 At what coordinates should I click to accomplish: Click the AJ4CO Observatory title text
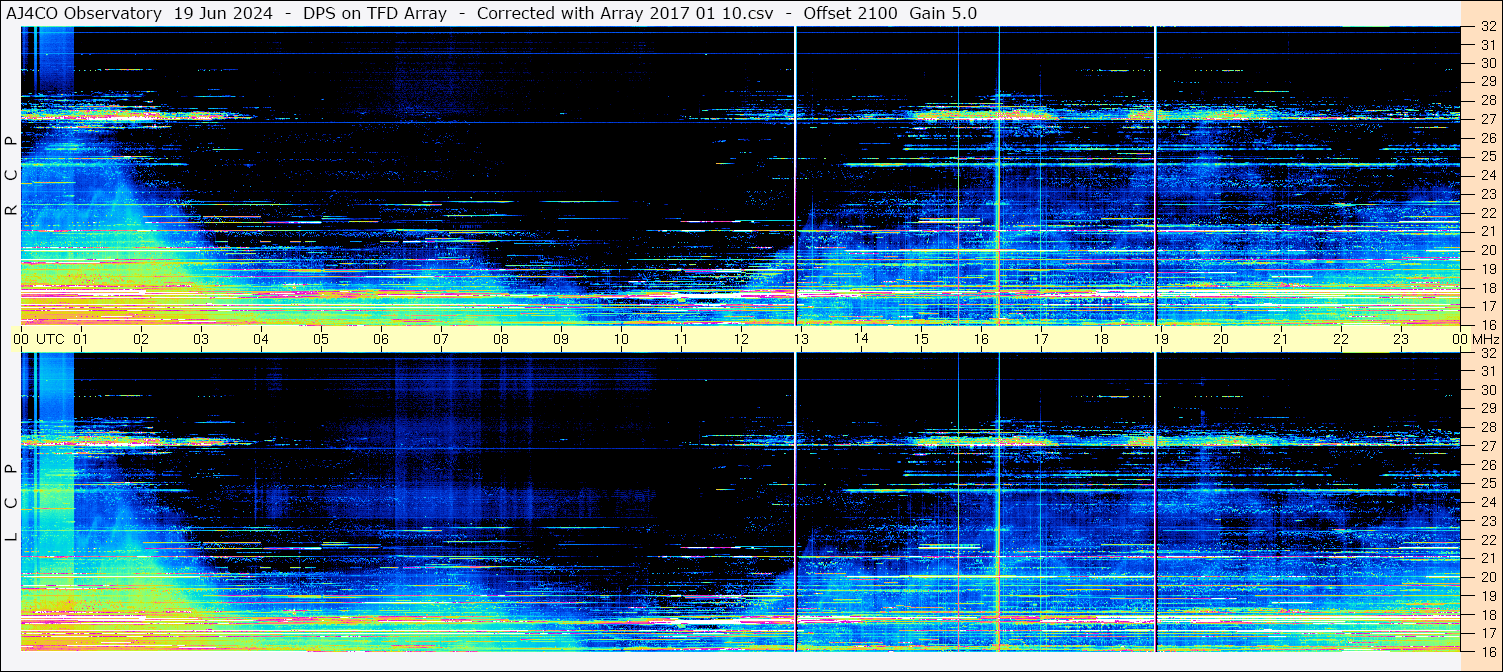pos(85,13)
